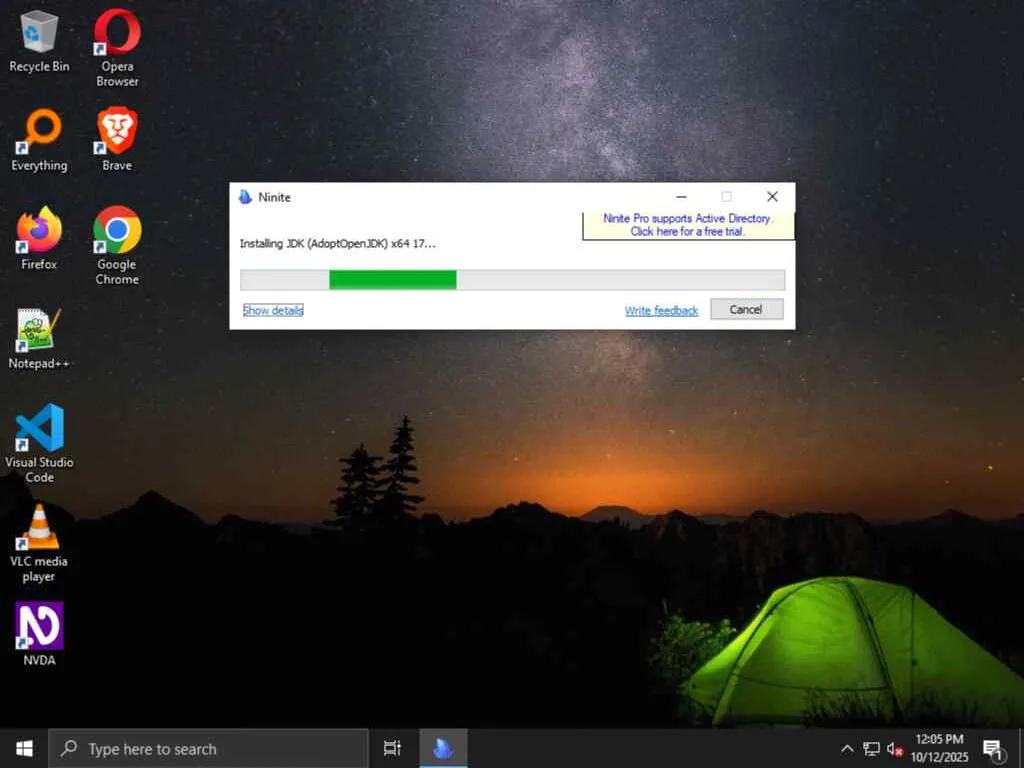The width and height of the screenshot is (1024, 768).
Task: Select the Everything search shortcut
Action: pos(39,140)
